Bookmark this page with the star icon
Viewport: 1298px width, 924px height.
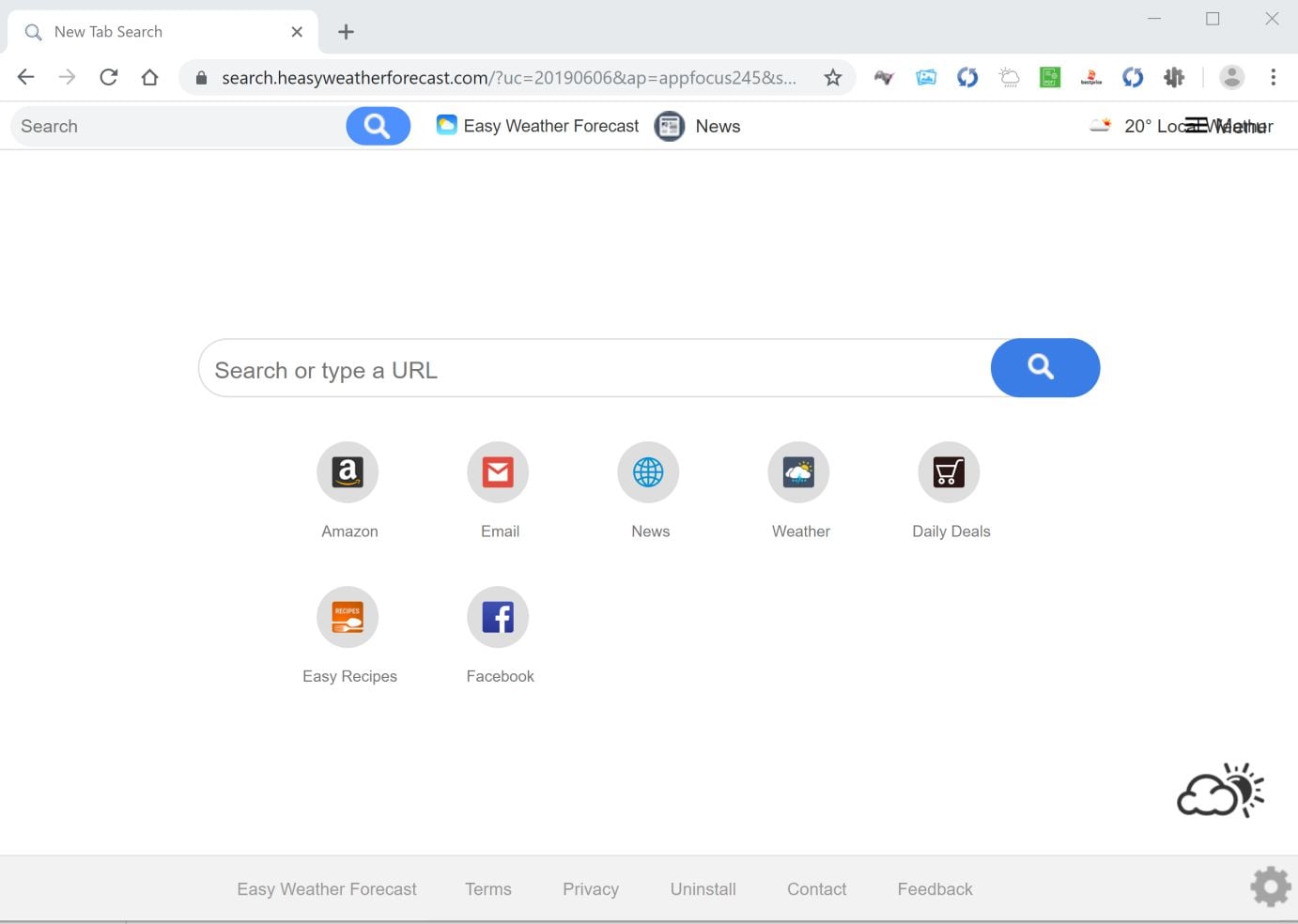[x=833, y=78]
